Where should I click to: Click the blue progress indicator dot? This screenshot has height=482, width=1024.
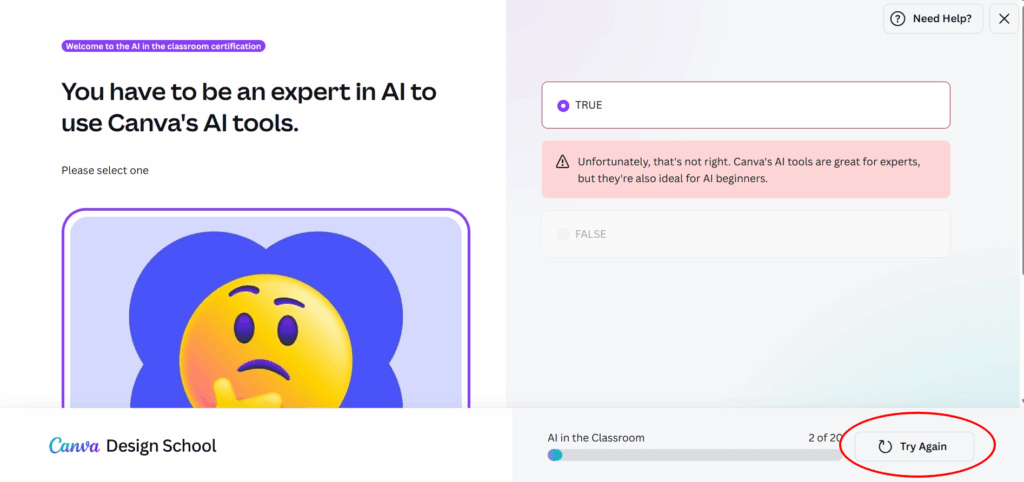point(555,455)
